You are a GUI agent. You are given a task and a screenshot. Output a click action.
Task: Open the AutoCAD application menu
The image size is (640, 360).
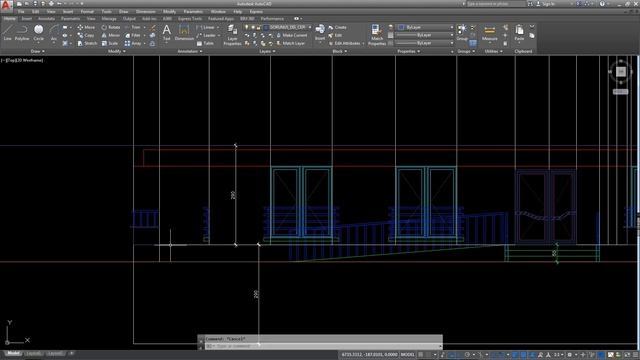[x=6, y=5]
